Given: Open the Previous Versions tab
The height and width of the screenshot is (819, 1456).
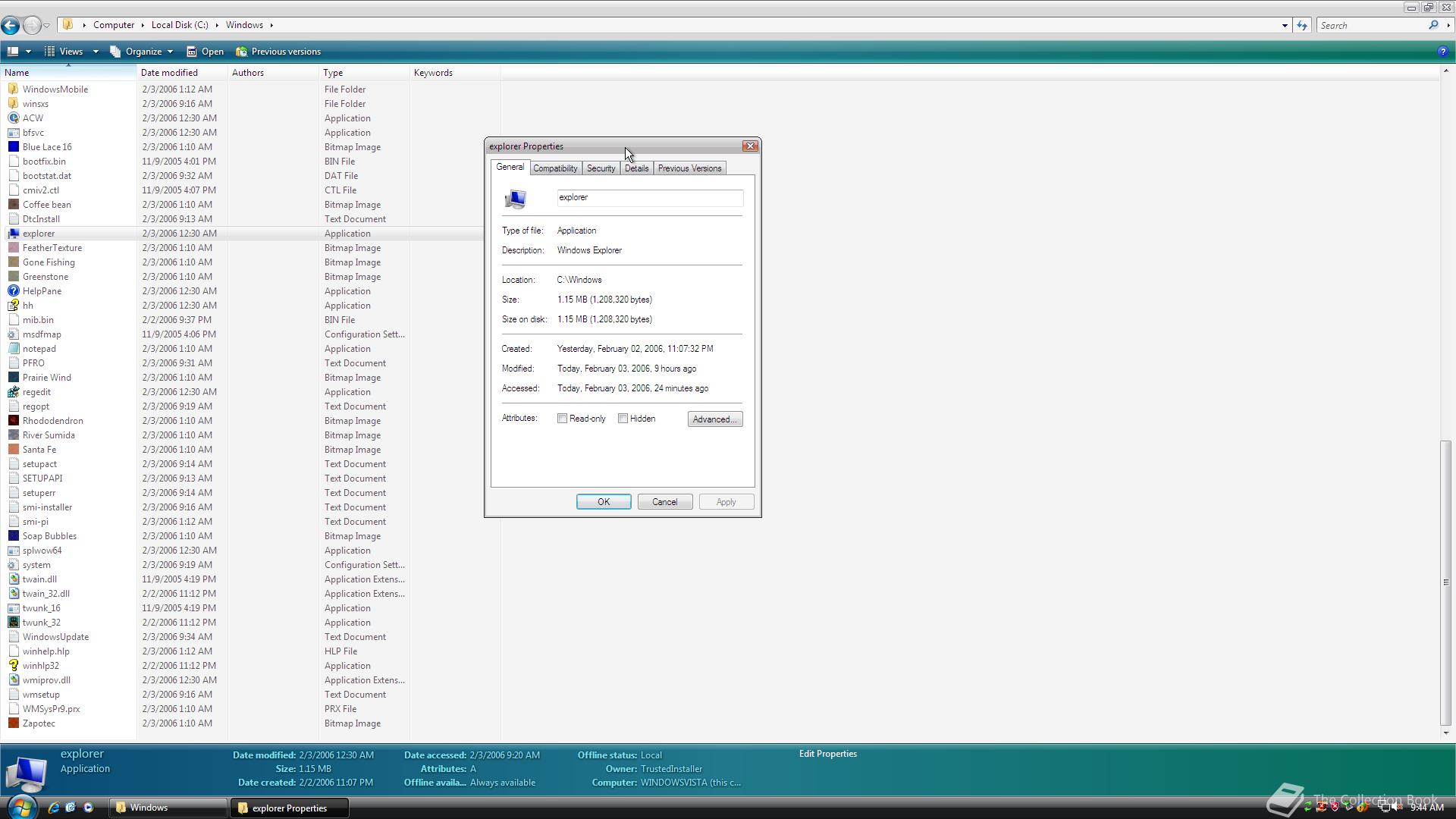Looking at the screenshot, I should click(689, 168).
